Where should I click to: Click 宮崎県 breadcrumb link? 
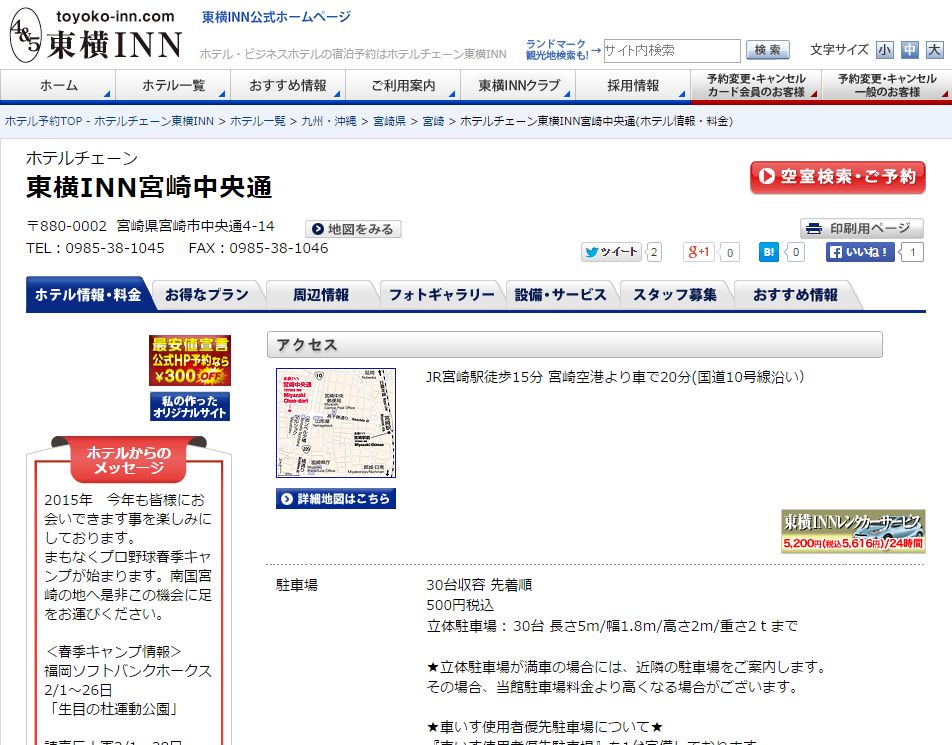pos(389,121)
